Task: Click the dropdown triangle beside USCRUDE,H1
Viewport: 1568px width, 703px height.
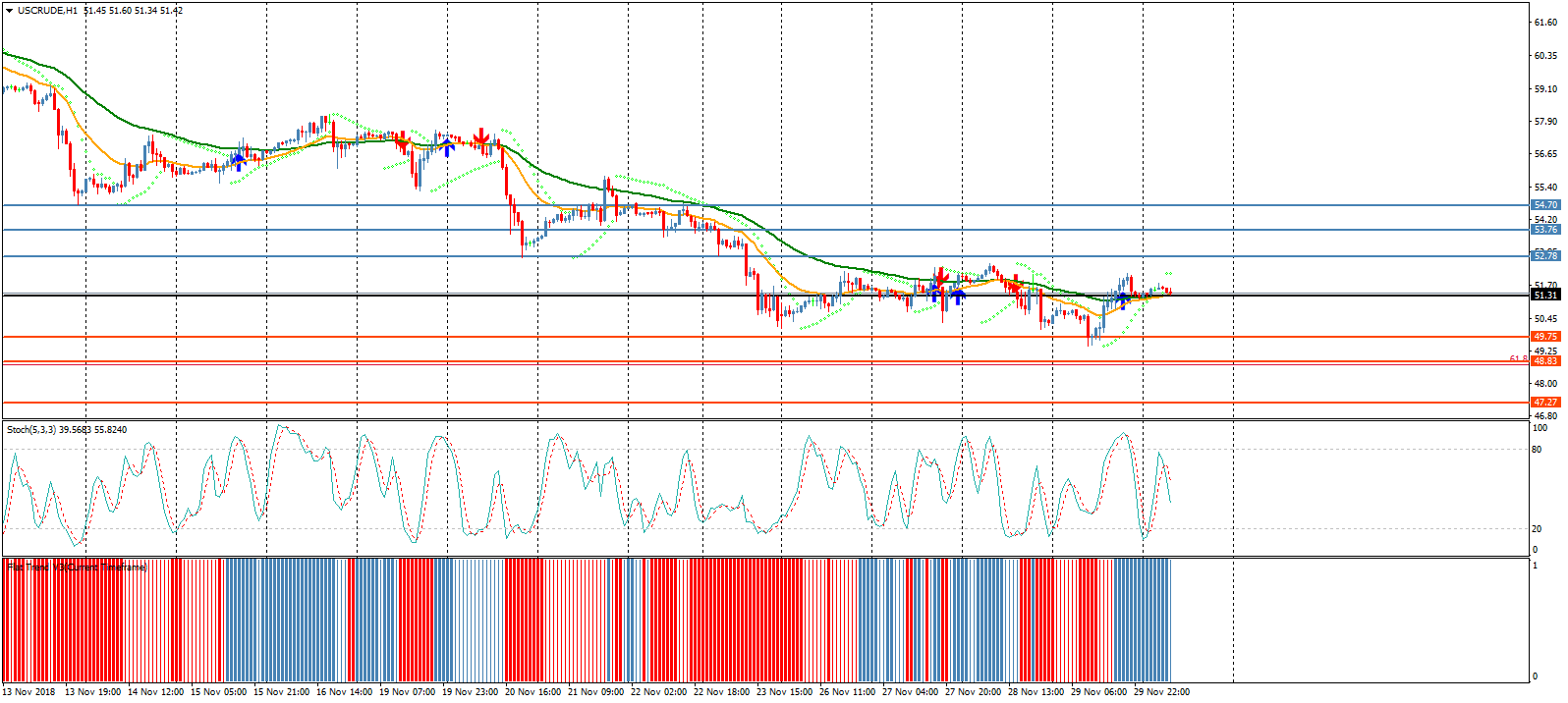Action: click(9, 11)
